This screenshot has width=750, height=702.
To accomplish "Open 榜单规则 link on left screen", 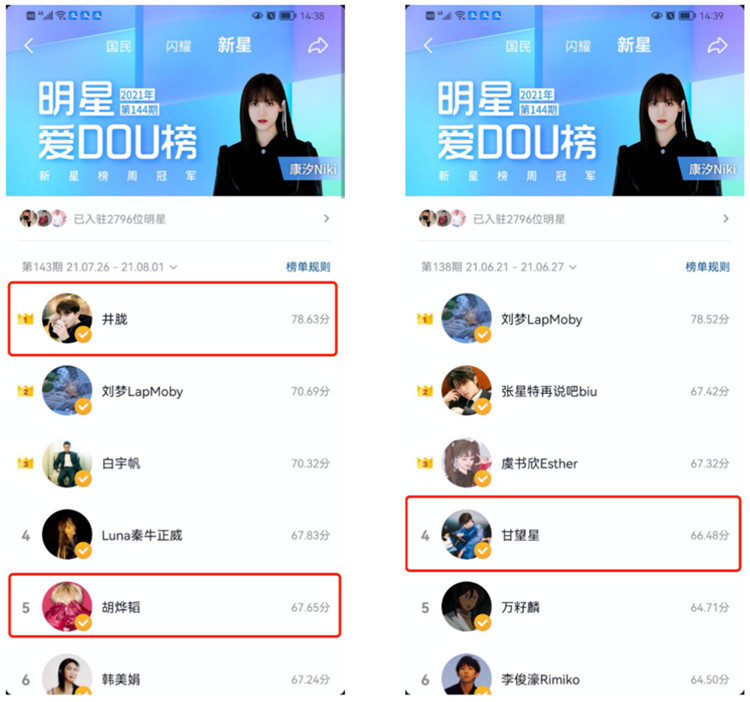I will [x=308, y=267].
